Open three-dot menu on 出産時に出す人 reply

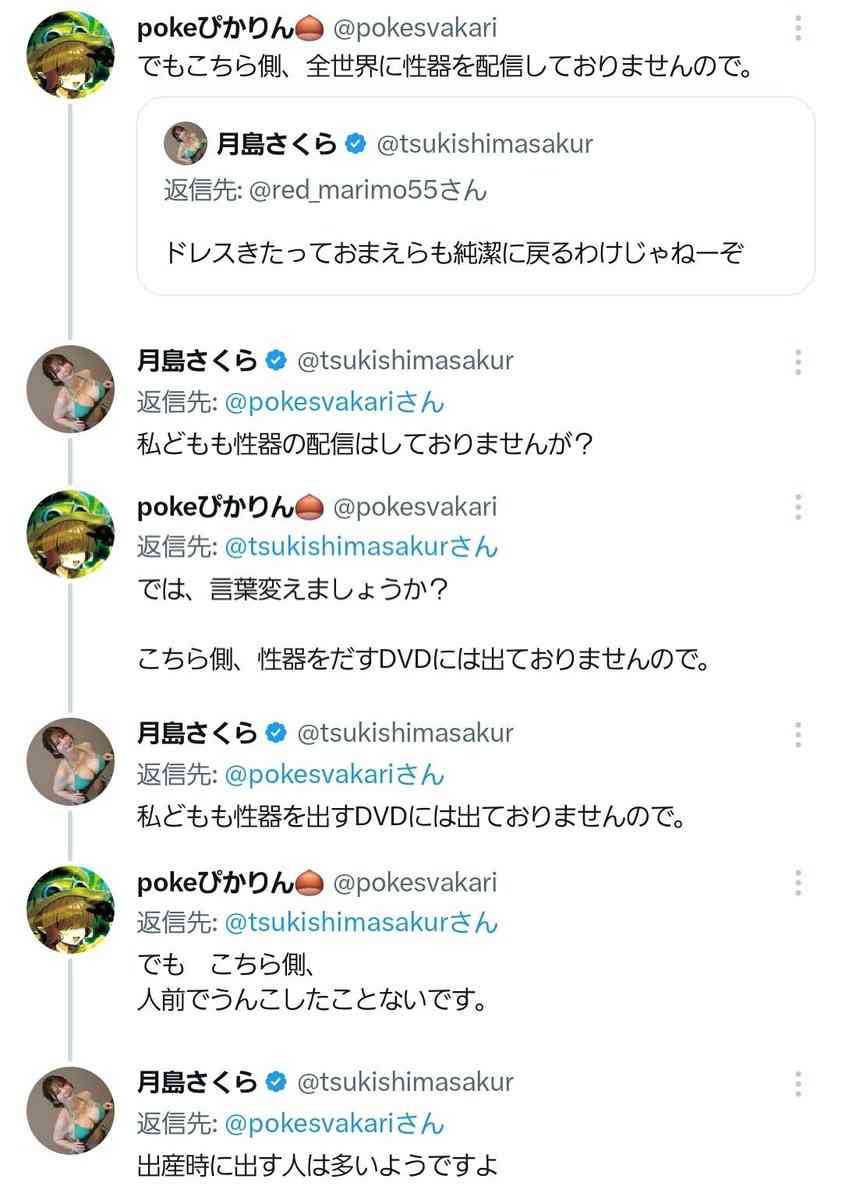coord(797,1083)
